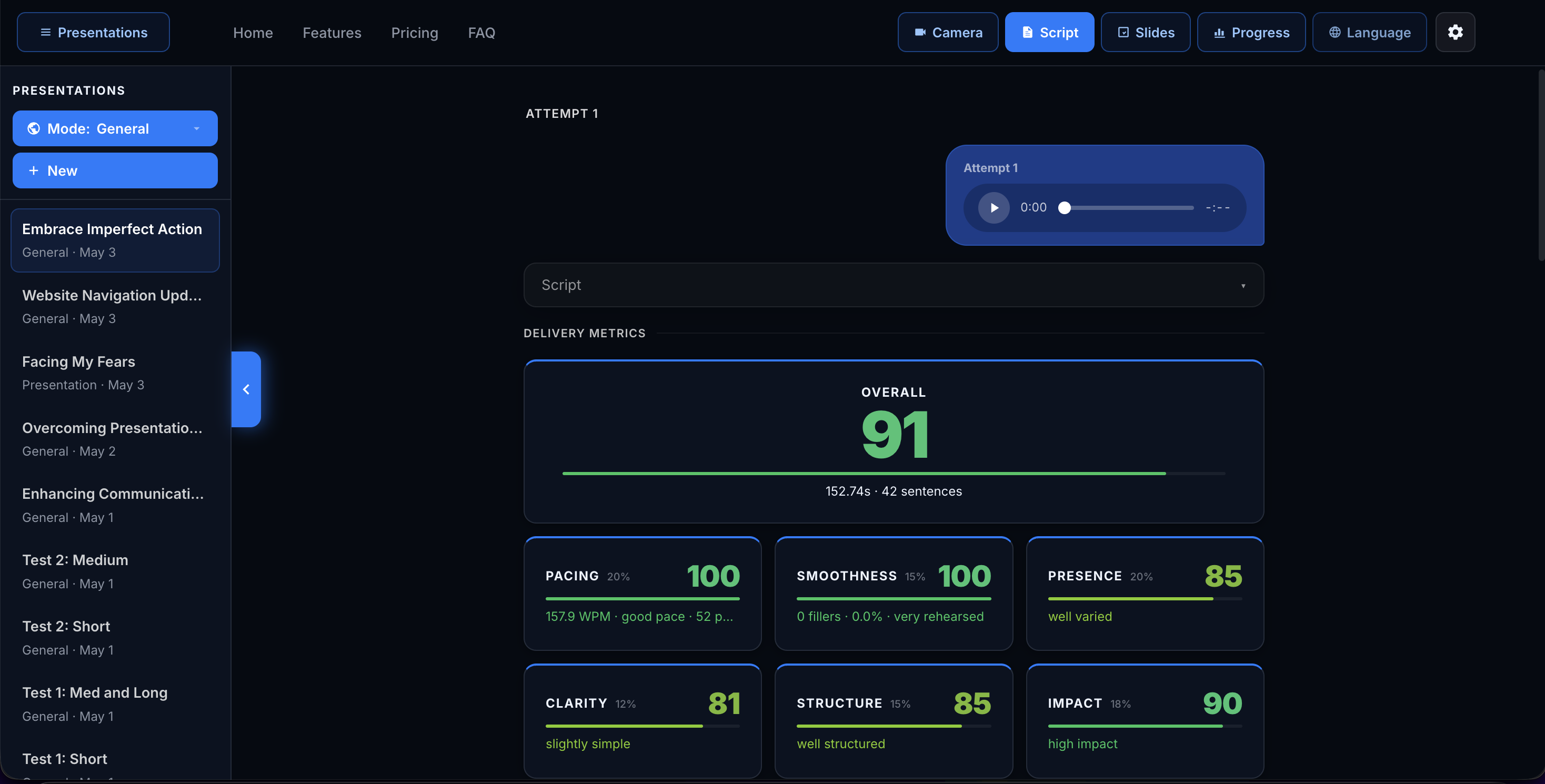This screenshot has width=1545, height=784.
Task: Click the 'slightly simple' label
Action: coord(588,744)
